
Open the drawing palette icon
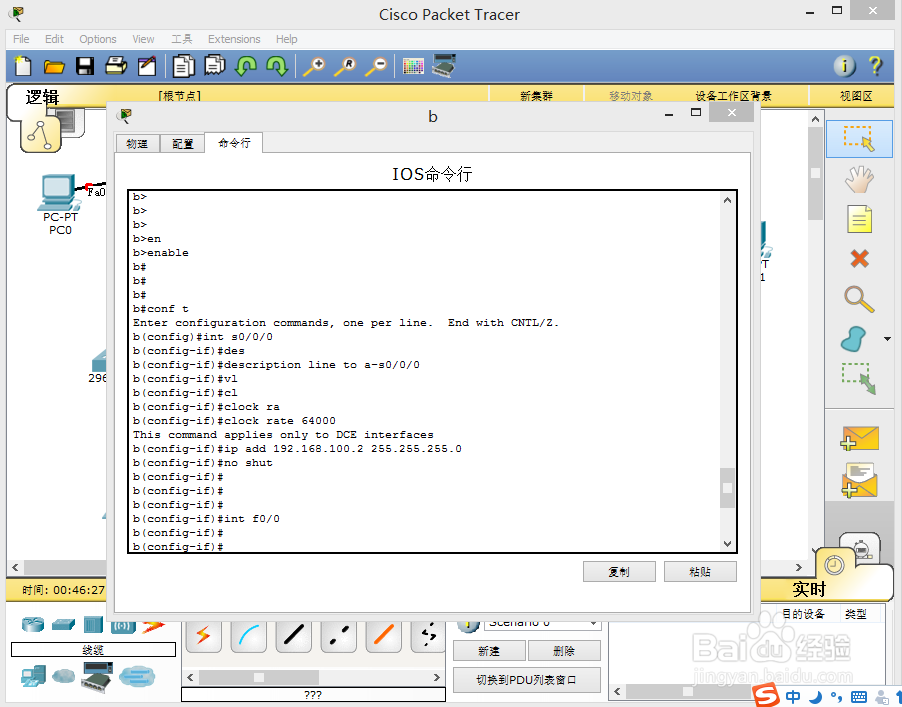(x=413, y=66)
